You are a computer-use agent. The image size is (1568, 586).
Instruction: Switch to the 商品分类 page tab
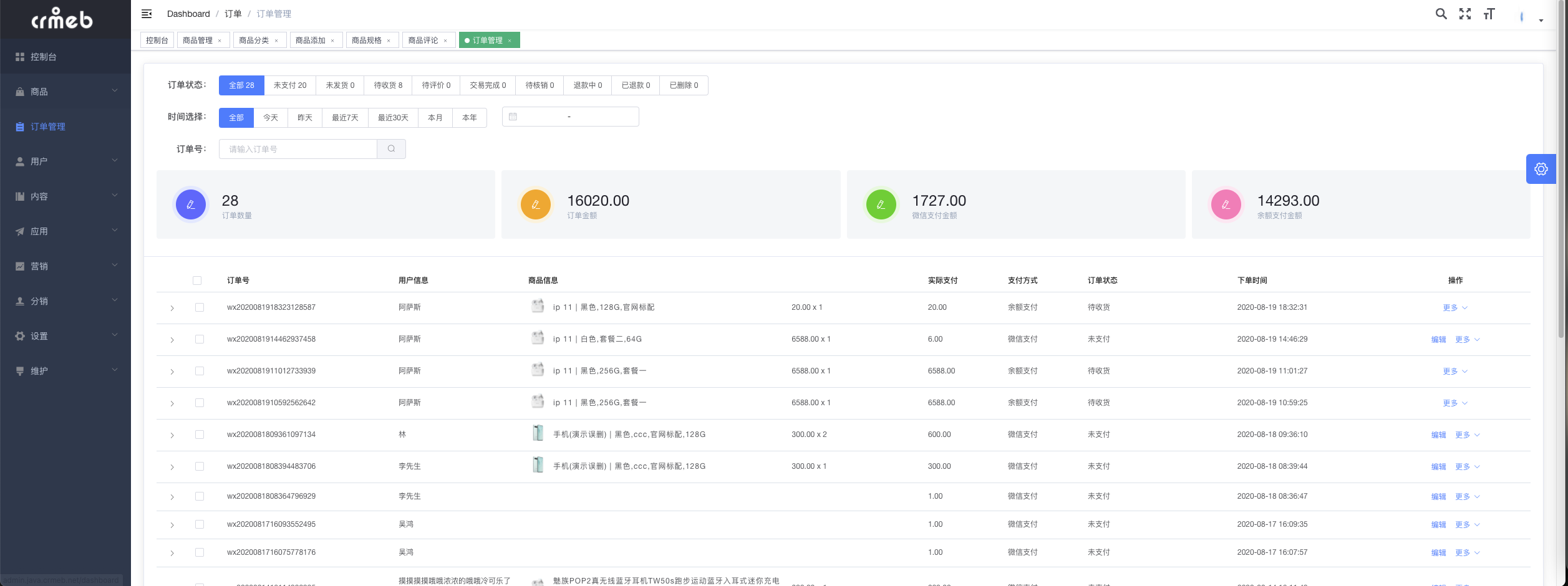[259, 41]
